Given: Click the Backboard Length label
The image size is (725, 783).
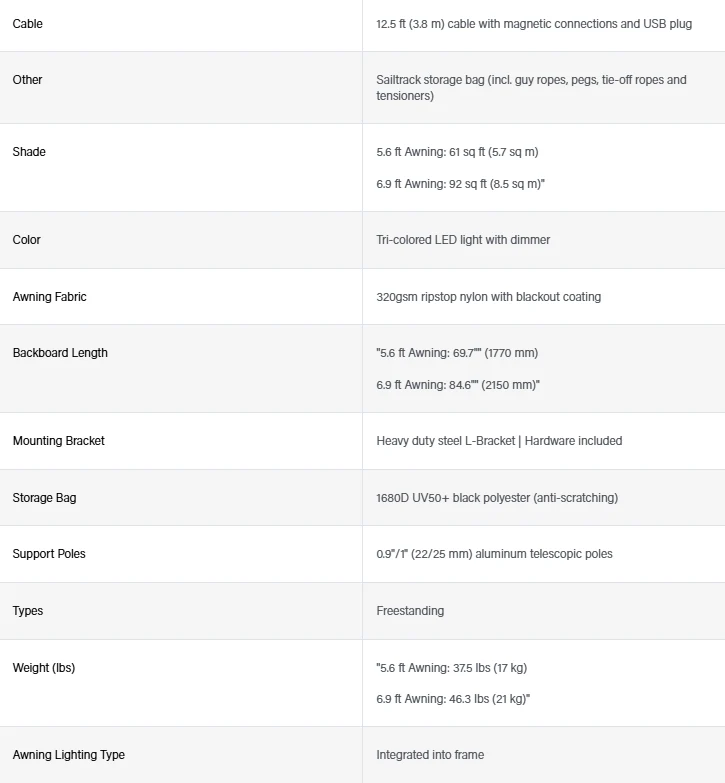Looking at the screenshot, I should (x=60, y=353).
